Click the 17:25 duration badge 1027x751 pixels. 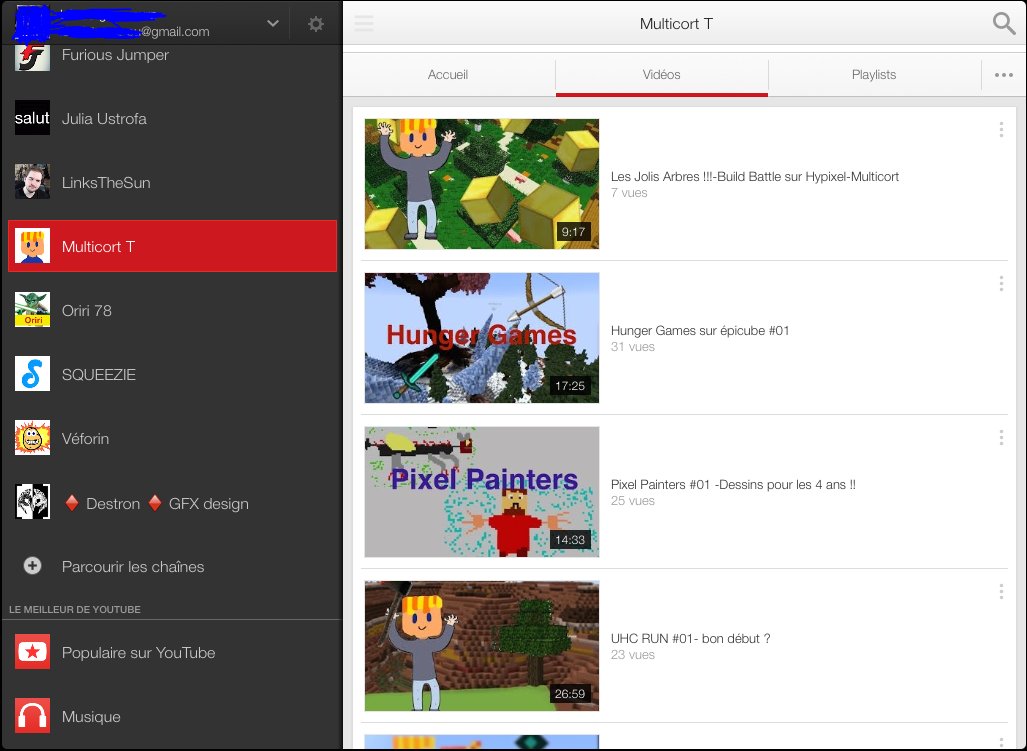pos(570,386)
